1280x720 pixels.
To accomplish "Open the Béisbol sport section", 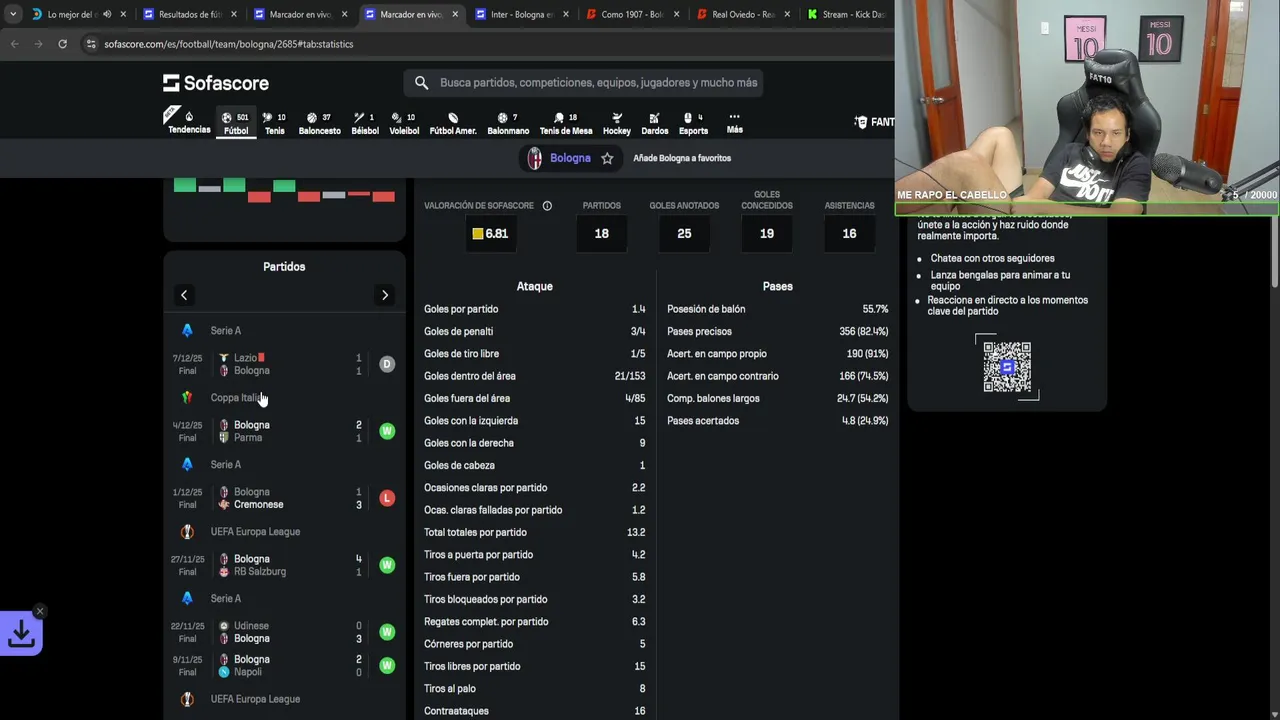I will tap(365, 123).
